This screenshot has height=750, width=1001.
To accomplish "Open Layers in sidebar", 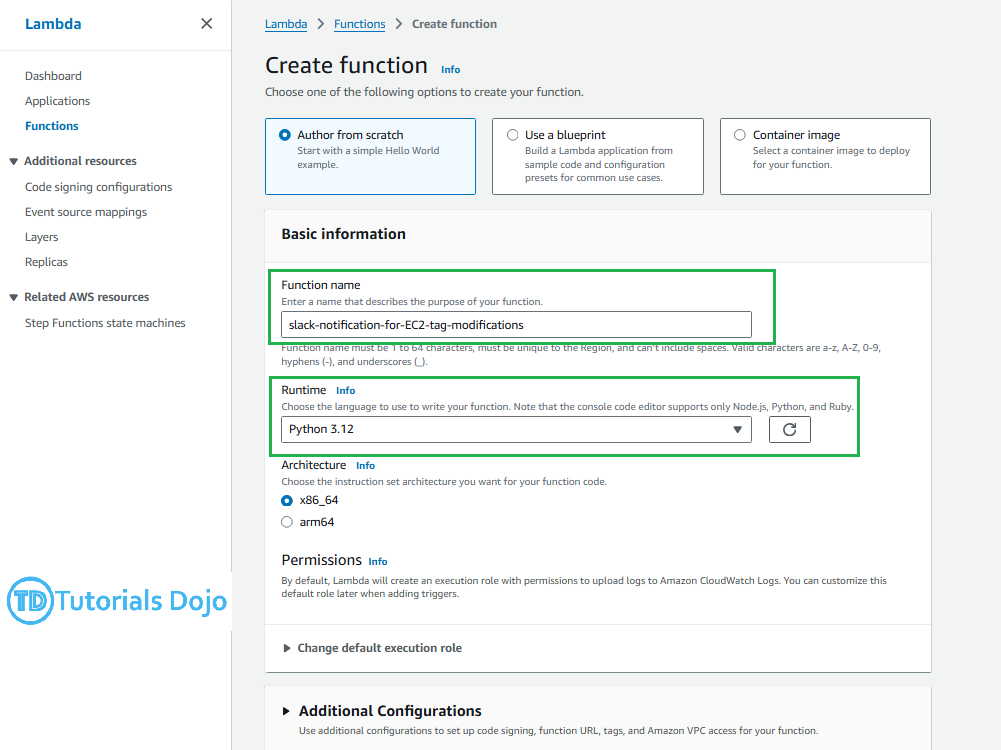I will (41, 237).
